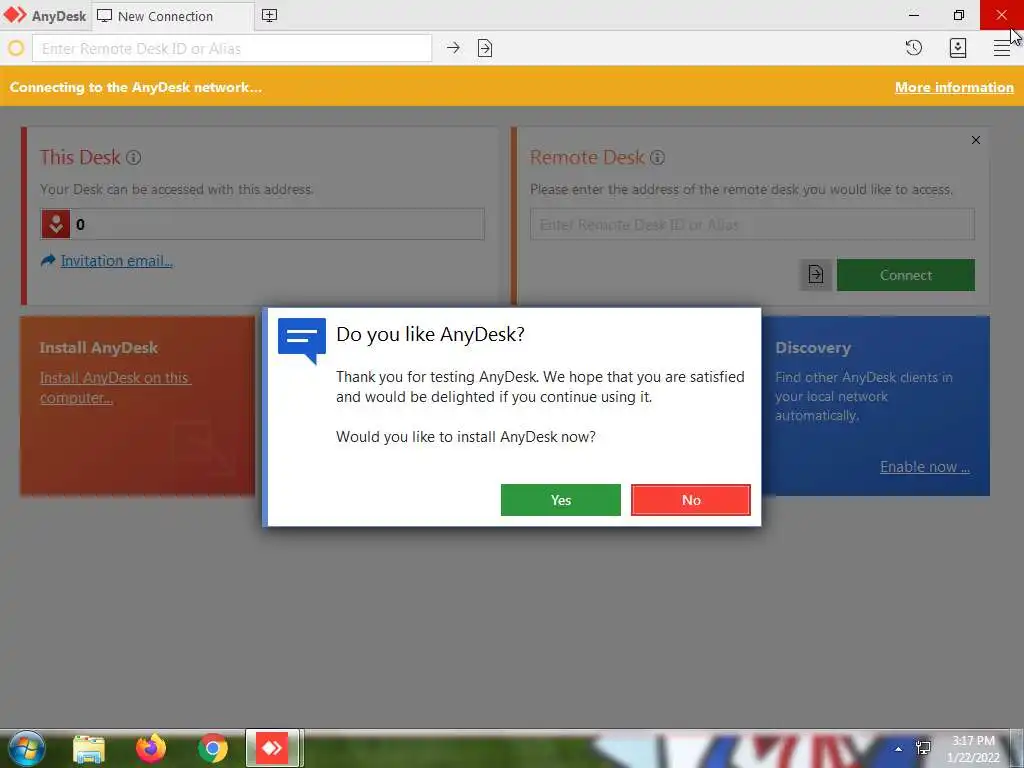The width and height of the screenshot is (1024, 768).
Task: Open the address book icon
Action: pos(957,48)
